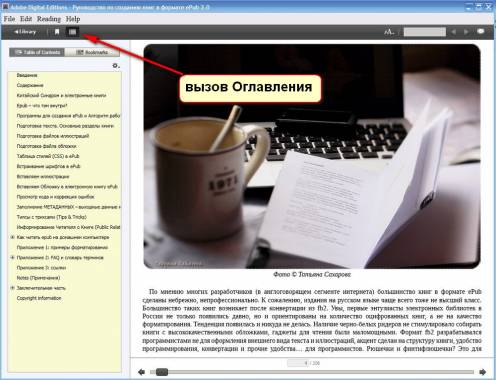Expand 'Заключительная часть' chapter node
This screenshot has width=496, height=380.
click(12, 288)
